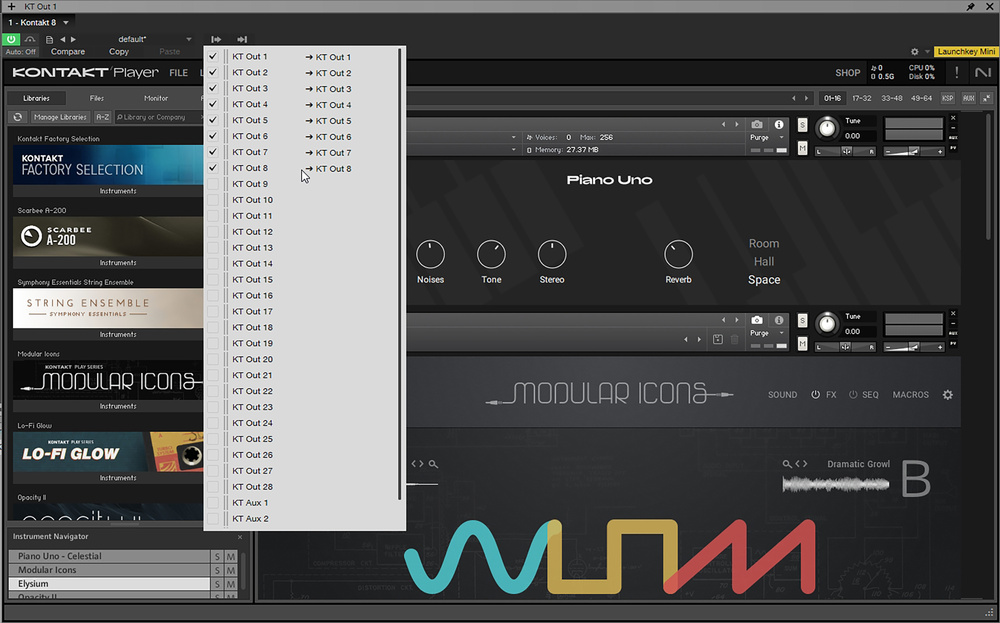Toggle solo on Piano Uno instrument
The width and height of the screenshot is (1000, 623).
(x=803, y=124)
